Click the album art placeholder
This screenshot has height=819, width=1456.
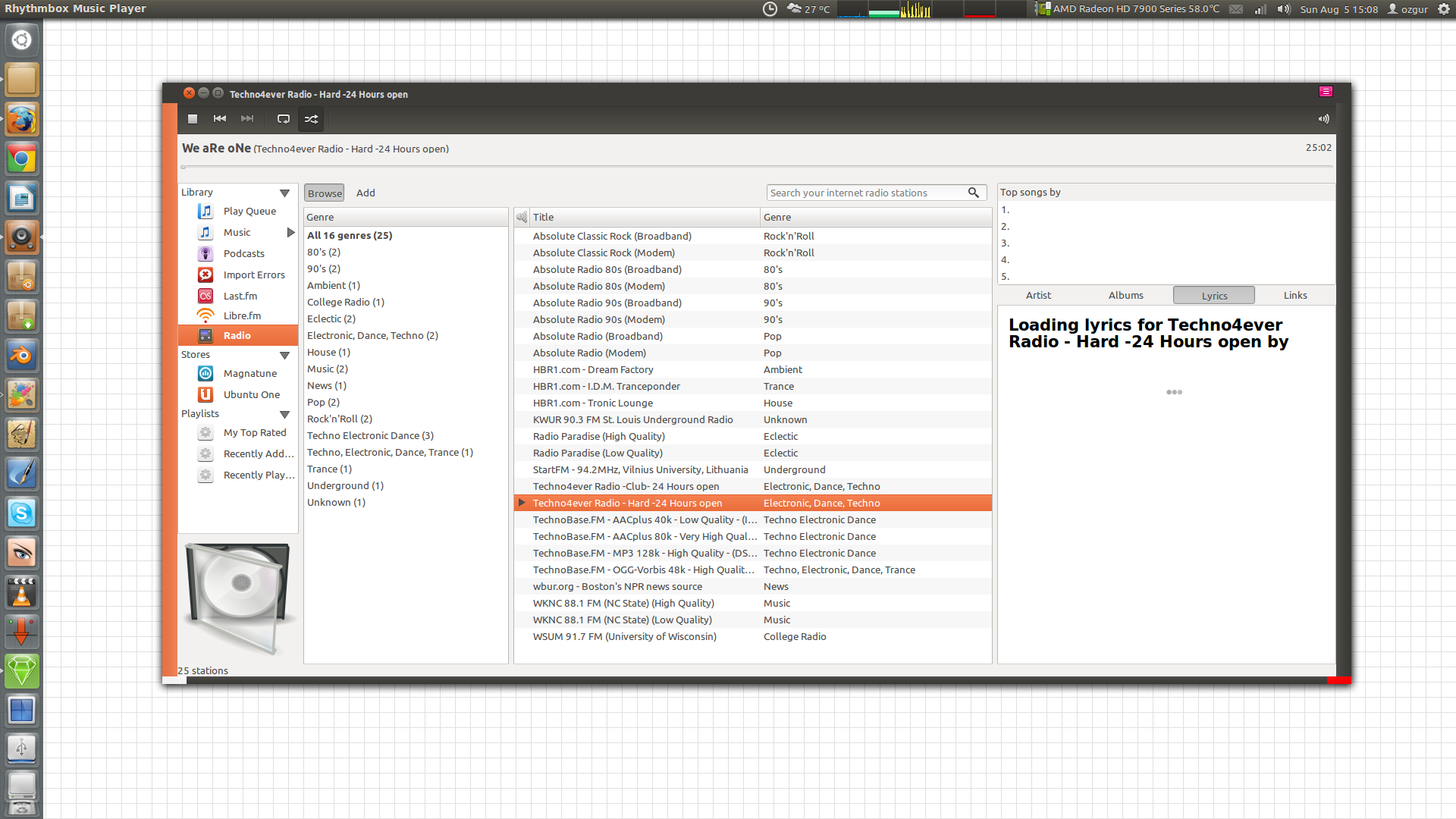click(238, 598)
